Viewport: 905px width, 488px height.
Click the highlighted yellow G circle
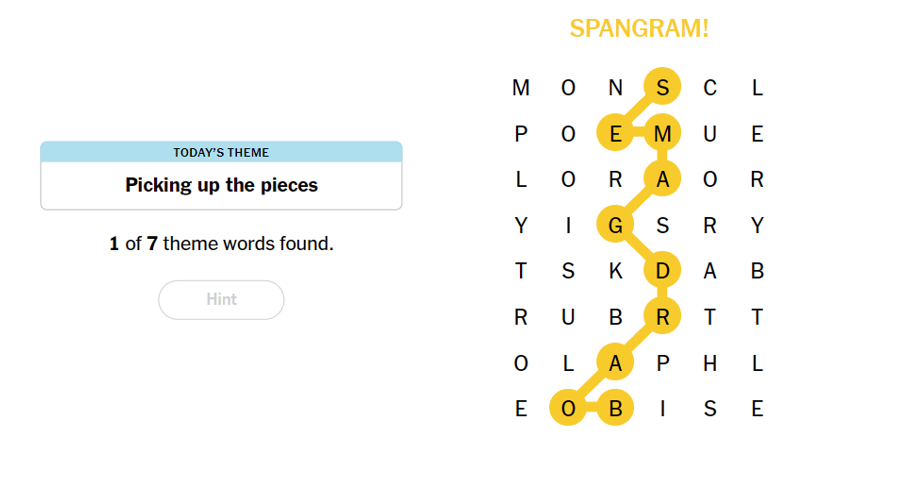click(615, 225)
